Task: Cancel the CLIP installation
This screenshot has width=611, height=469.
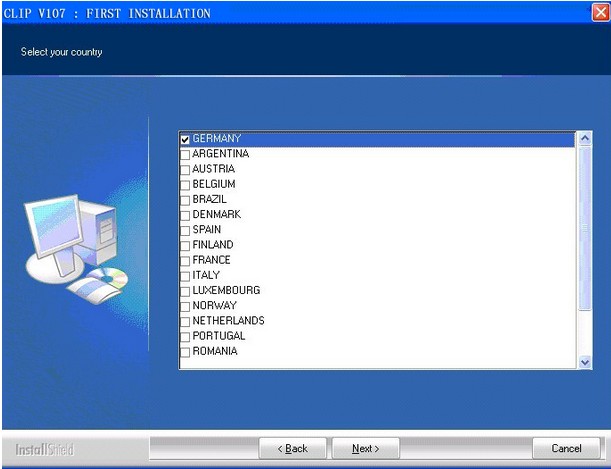Action: click(566, 448)
